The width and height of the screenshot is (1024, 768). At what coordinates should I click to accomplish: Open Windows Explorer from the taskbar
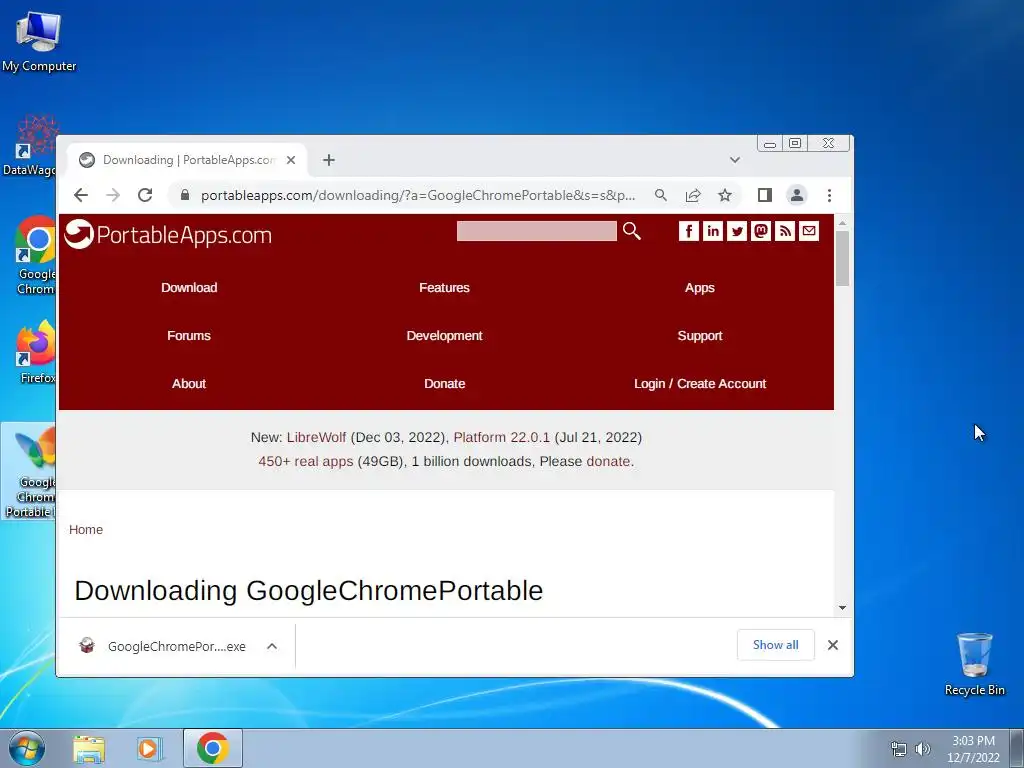(x=89, y=749)
